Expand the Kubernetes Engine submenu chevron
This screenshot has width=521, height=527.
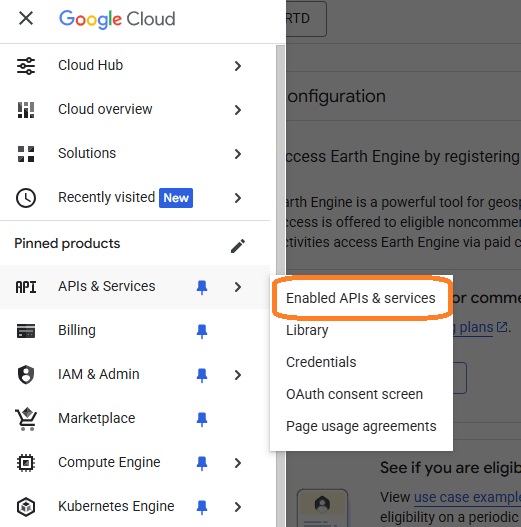coord(238,507)
